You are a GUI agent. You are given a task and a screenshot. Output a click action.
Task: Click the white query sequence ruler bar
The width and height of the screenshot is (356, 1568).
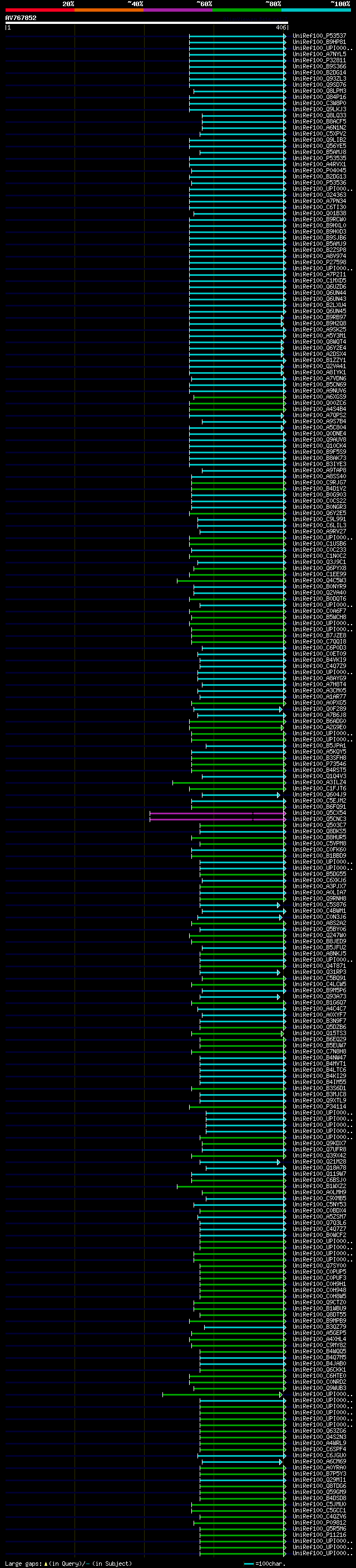click(x=146, y=22)
